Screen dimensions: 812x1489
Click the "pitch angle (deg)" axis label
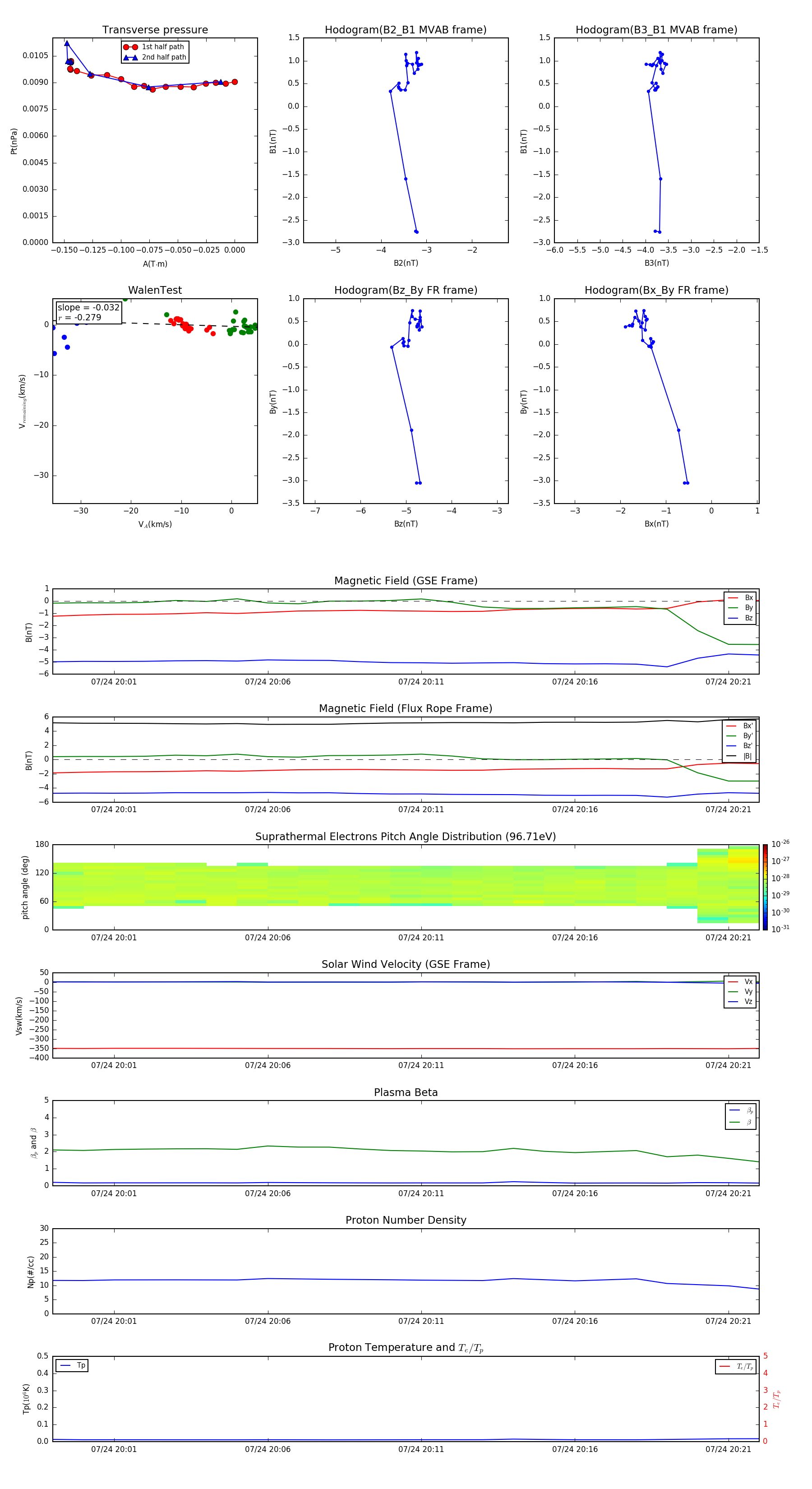(25, 887)
